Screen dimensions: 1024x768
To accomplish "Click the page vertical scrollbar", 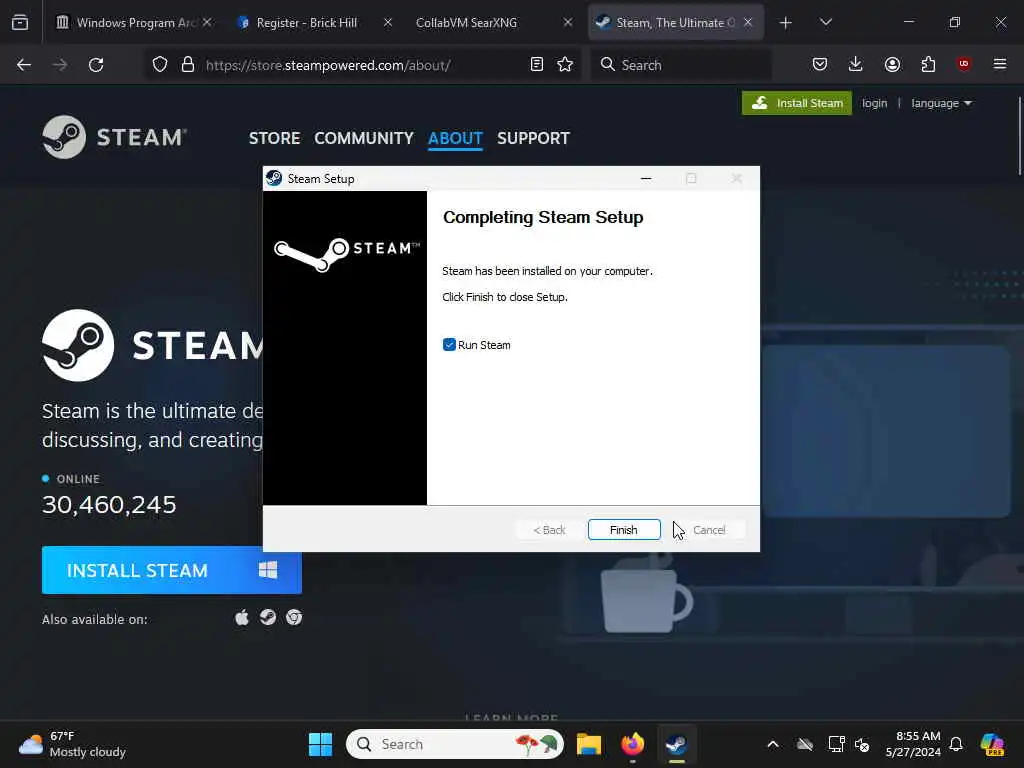I will pyautogui.click(x=1019, y=136).
